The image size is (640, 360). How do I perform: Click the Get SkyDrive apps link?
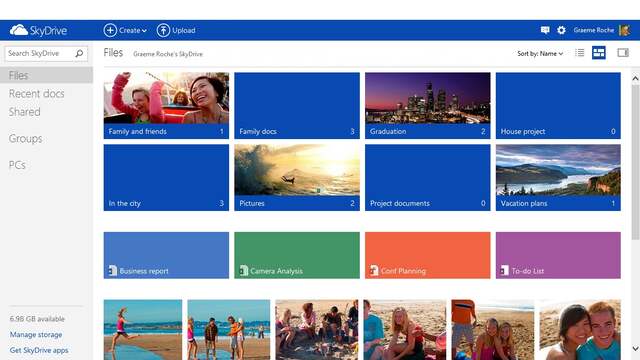39,350
